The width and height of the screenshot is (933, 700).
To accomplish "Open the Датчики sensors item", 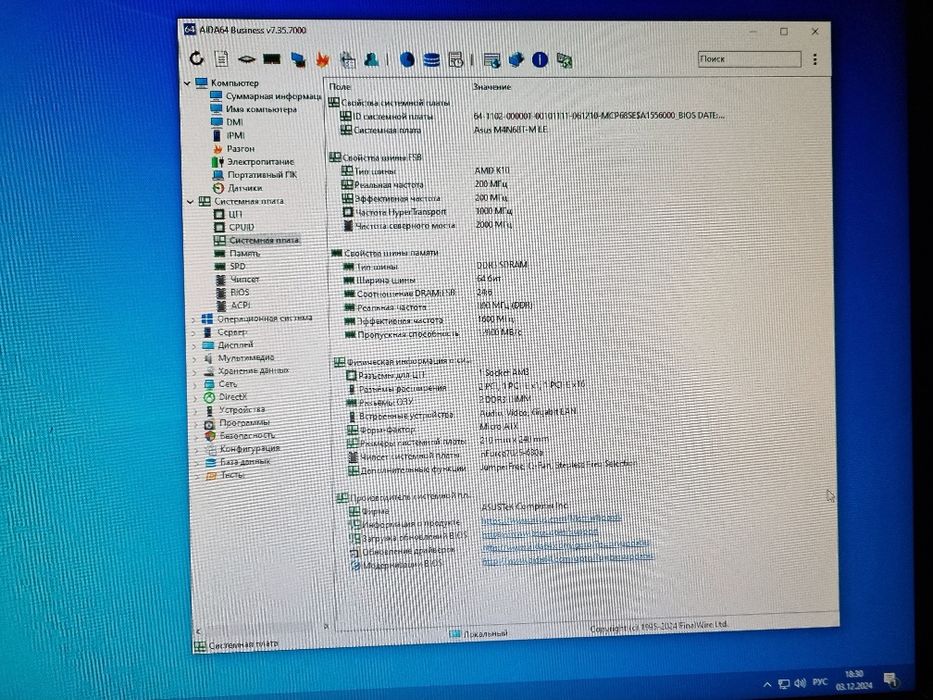I will tap(245, 188).
